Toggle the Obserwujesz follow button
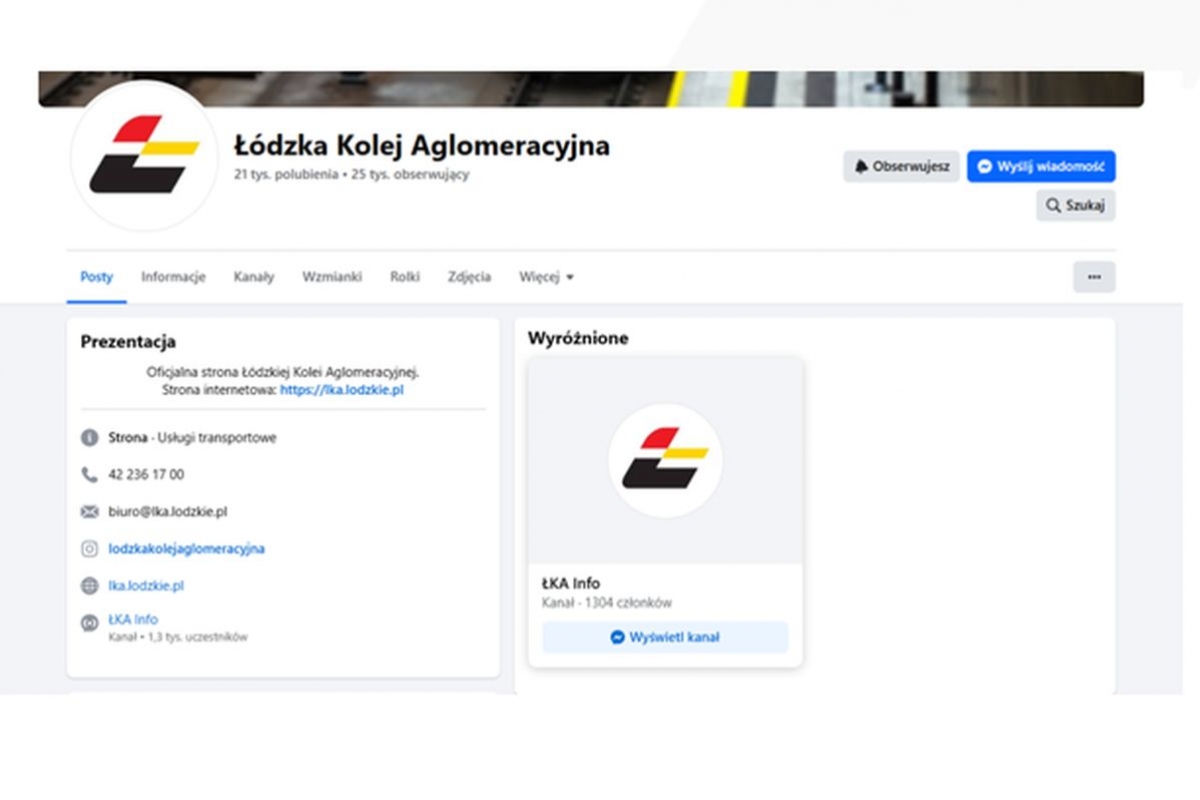1200x800 pixels. tap(902, 167)
